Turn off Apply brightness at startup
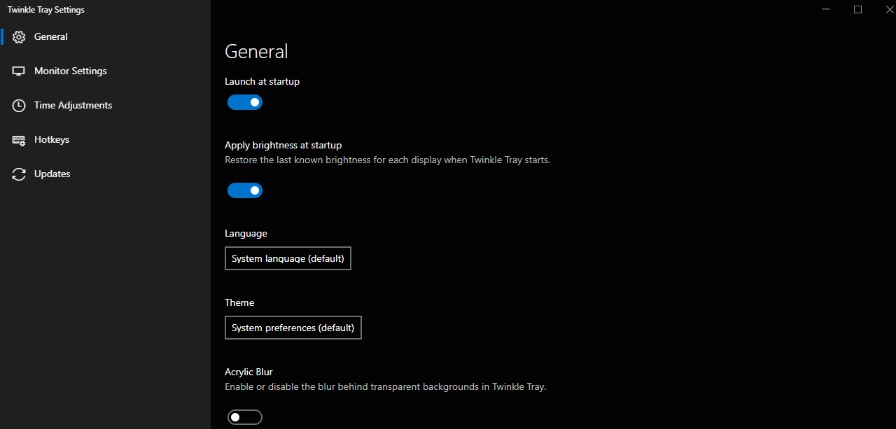 click(x=245, y=190)
